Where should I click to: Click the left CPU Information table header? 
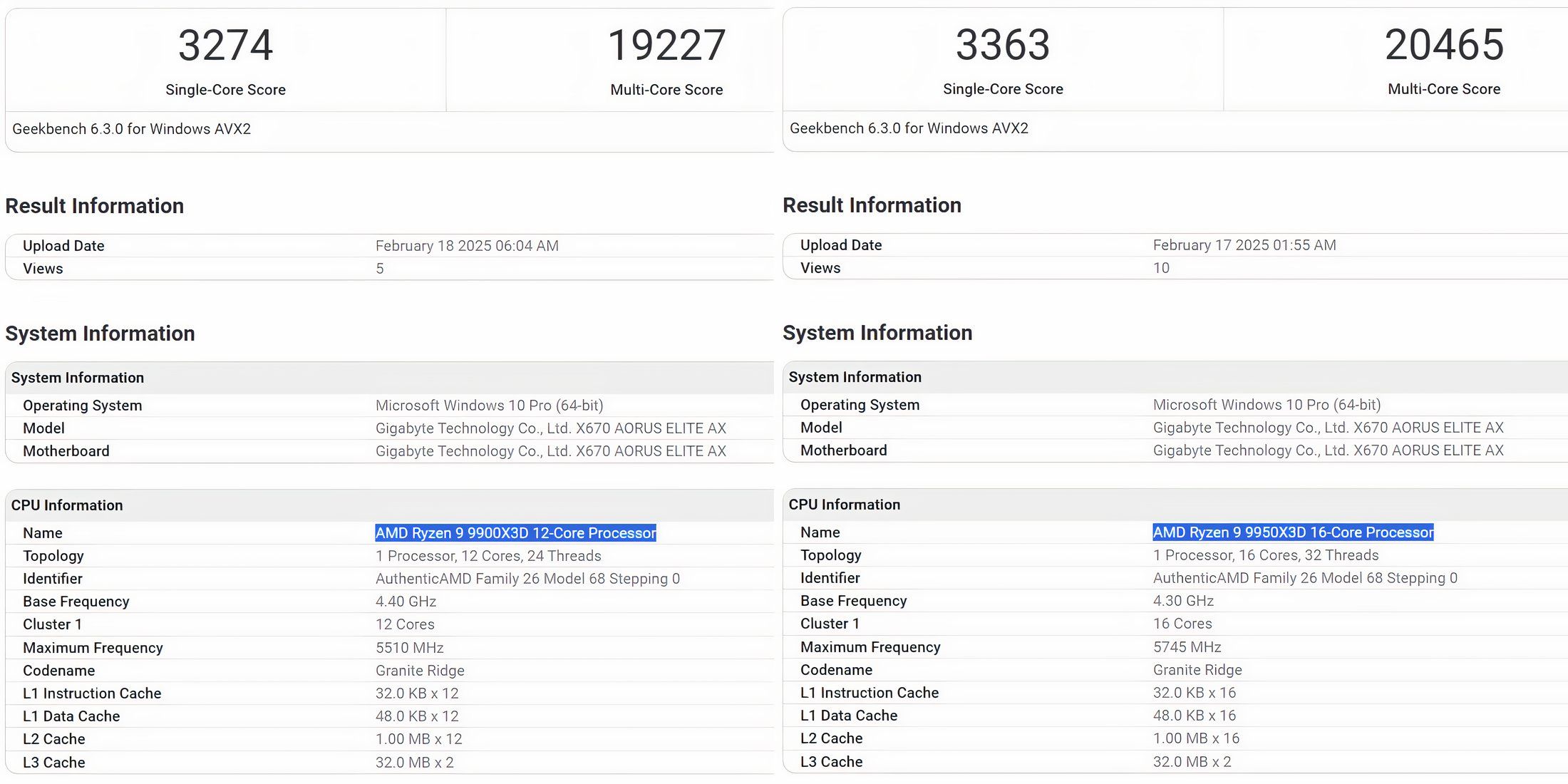(67, 505)
